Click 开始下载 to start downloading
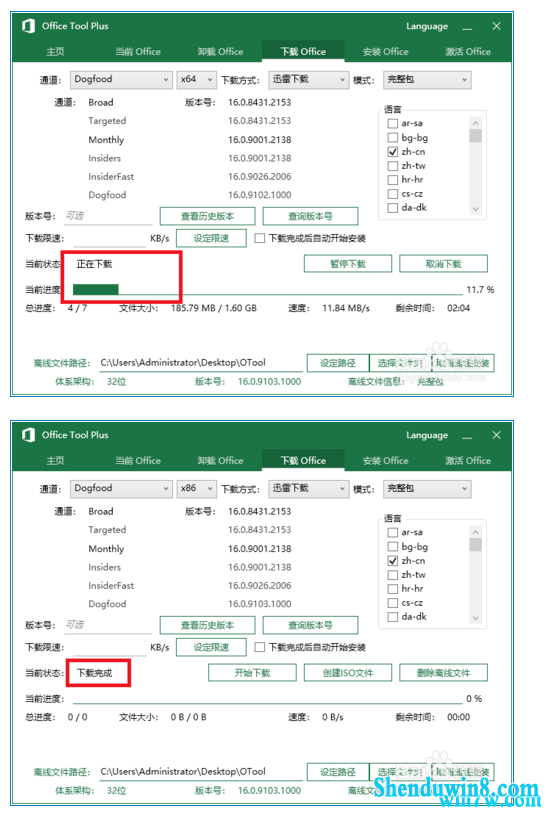This screenshot has height=813, width=549. pos(252,672)
